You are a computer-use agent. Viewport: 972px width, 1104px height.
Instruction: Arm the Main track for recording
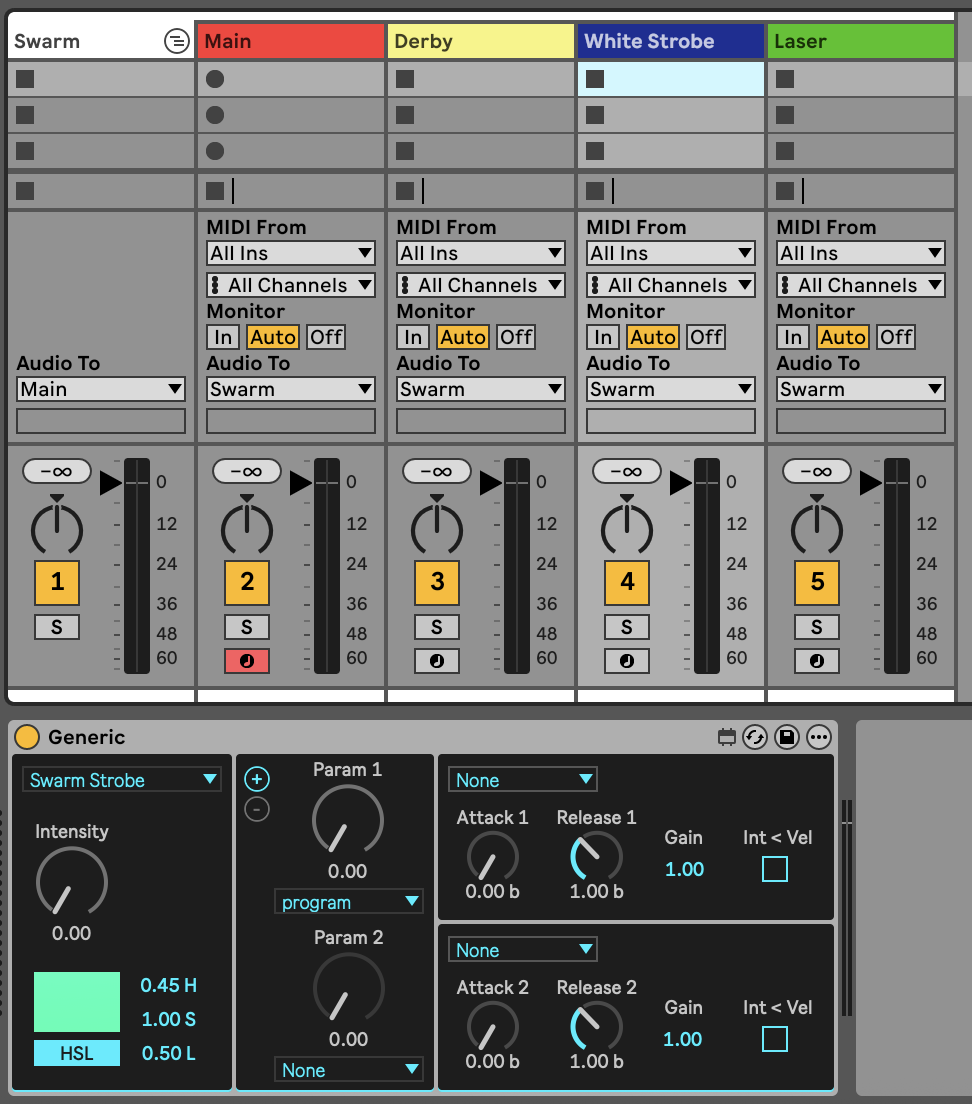pyautogui.click(x=247, y=661)
